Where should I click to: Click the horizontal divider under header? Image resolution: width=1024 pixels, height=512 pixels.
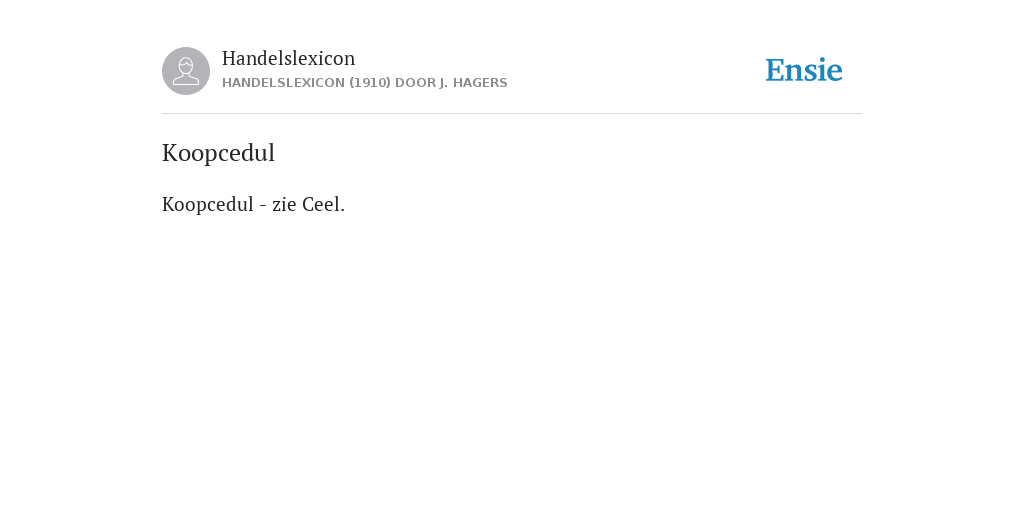coord(512,114)
